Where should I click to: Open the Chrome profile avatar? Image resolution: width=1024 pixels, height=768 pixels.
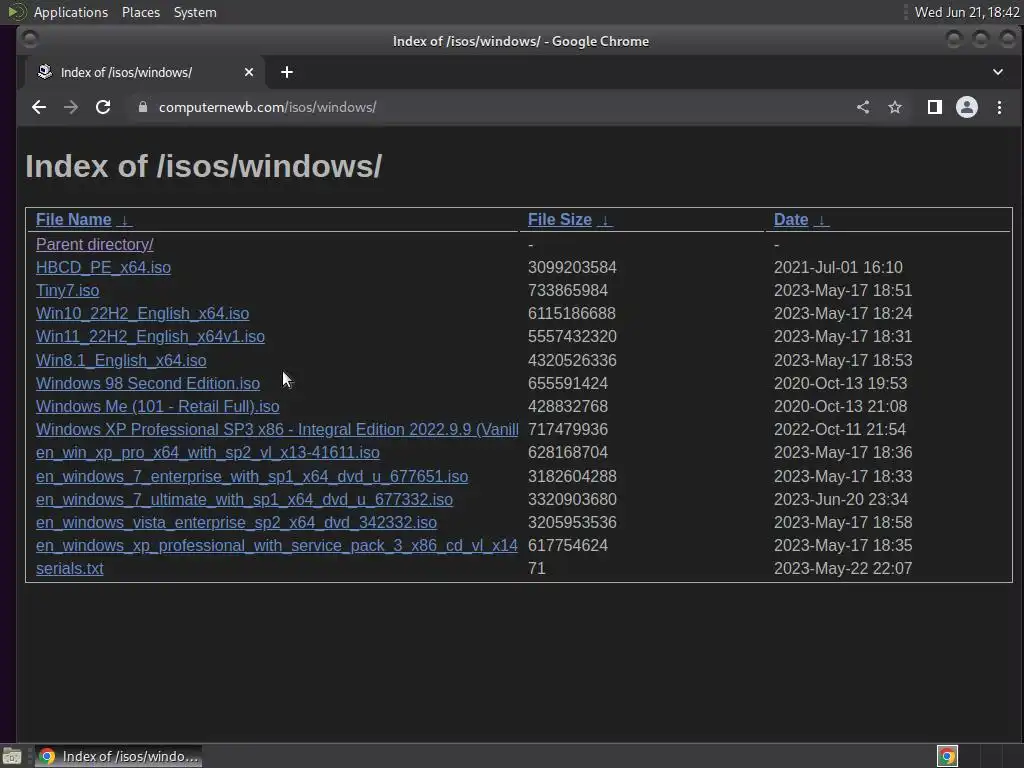(967, 107)
